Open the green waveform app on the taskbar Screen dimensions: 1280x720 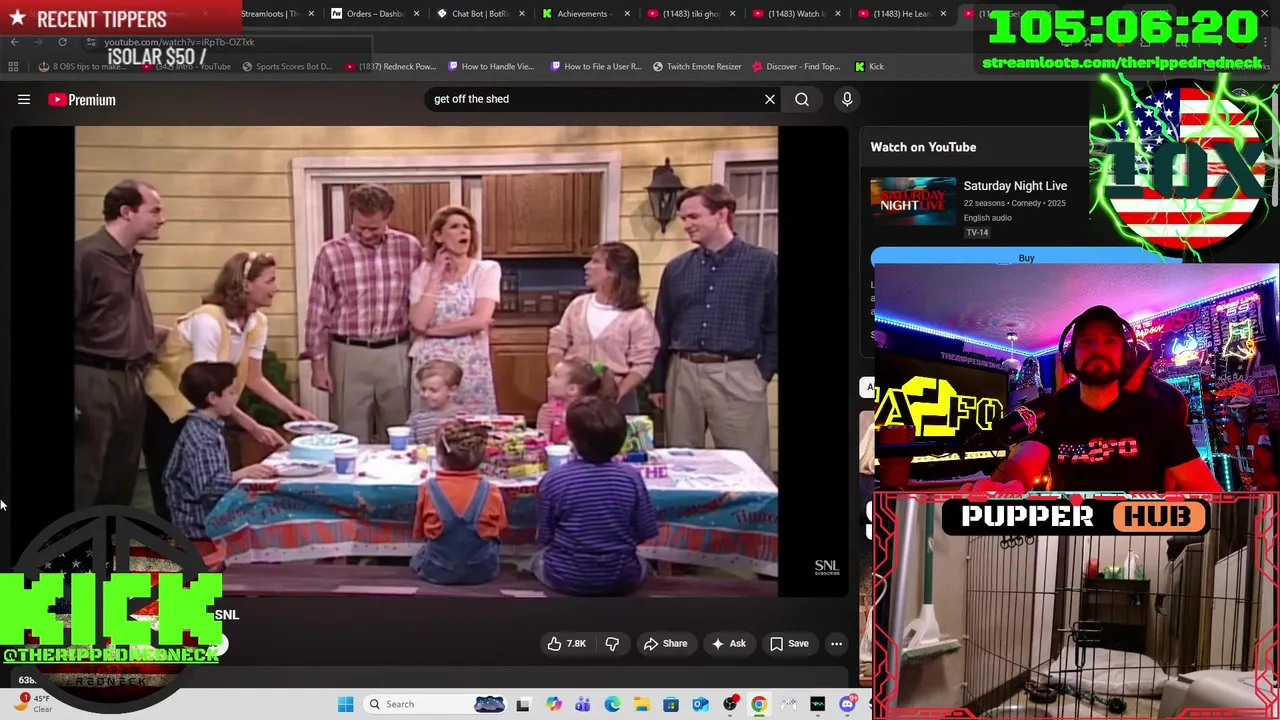click(x=818, y=704)
